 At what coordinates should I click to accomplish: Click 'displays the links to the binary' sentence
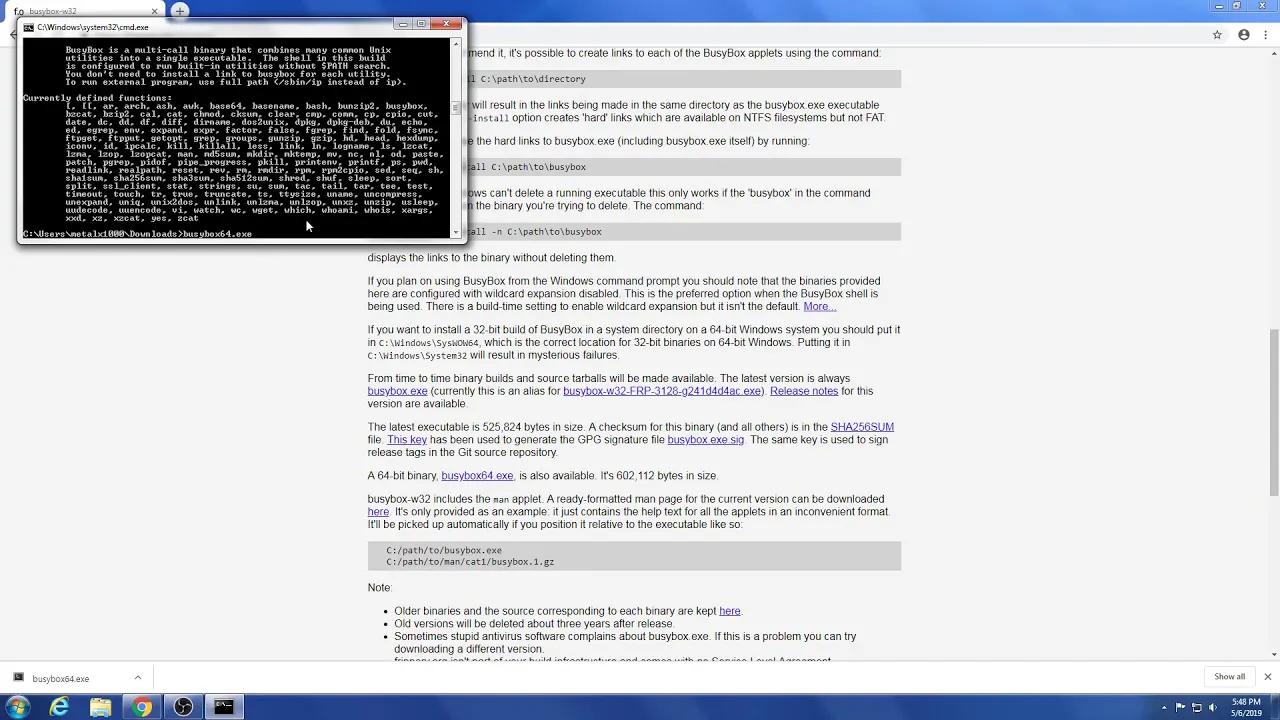tap(491, 258)
